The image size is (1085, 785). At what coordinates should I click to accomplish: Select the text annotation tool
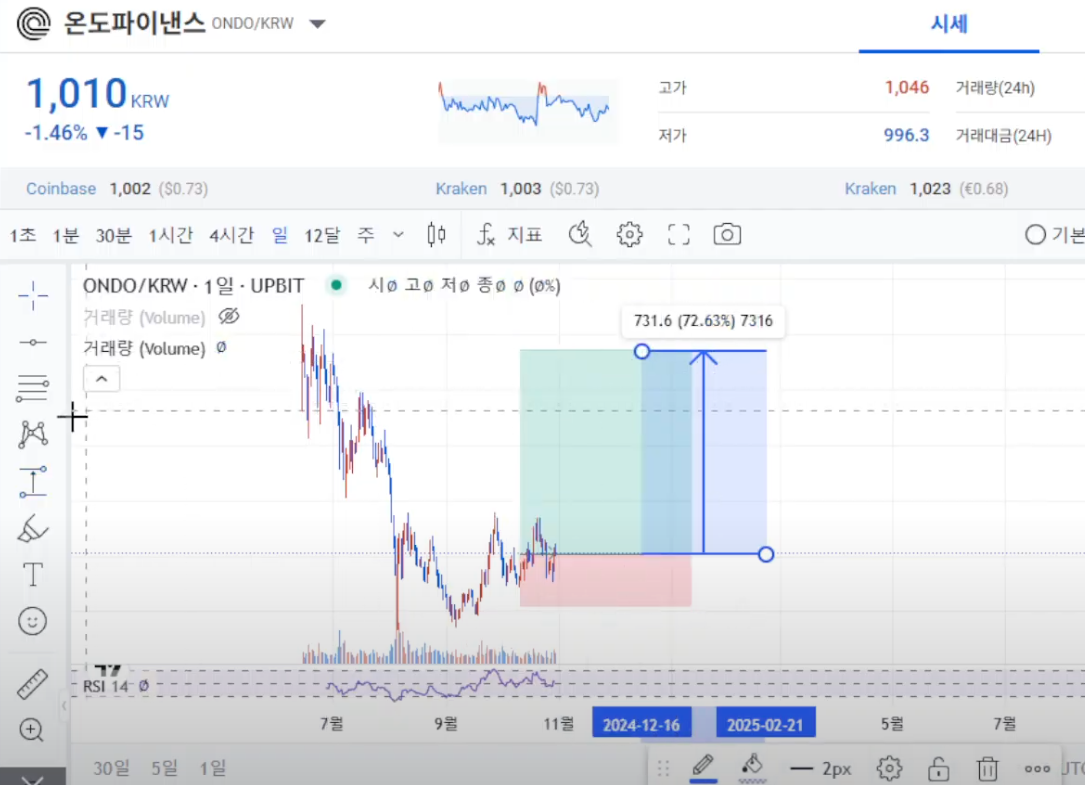pos(33,575)
